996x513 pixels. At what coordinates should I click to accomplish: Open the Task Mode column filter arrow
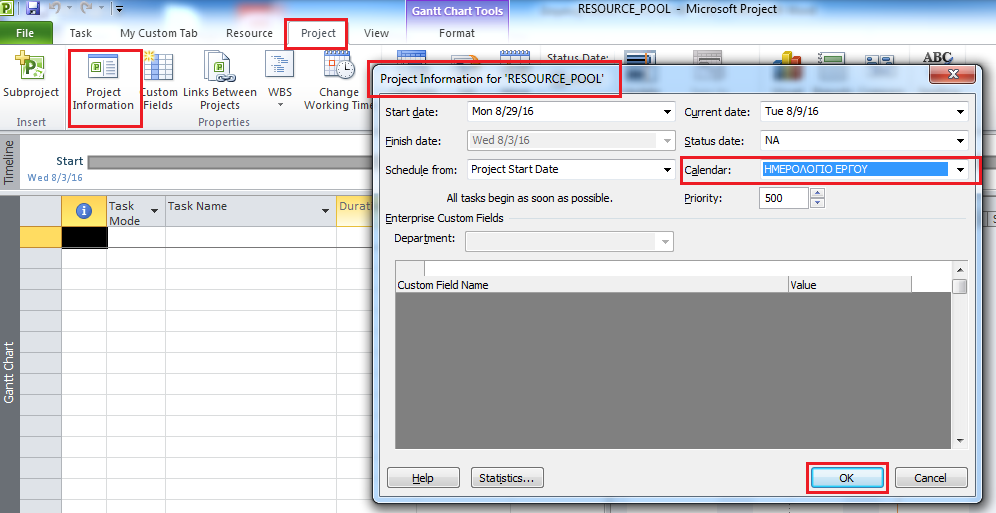pos(154,211)
